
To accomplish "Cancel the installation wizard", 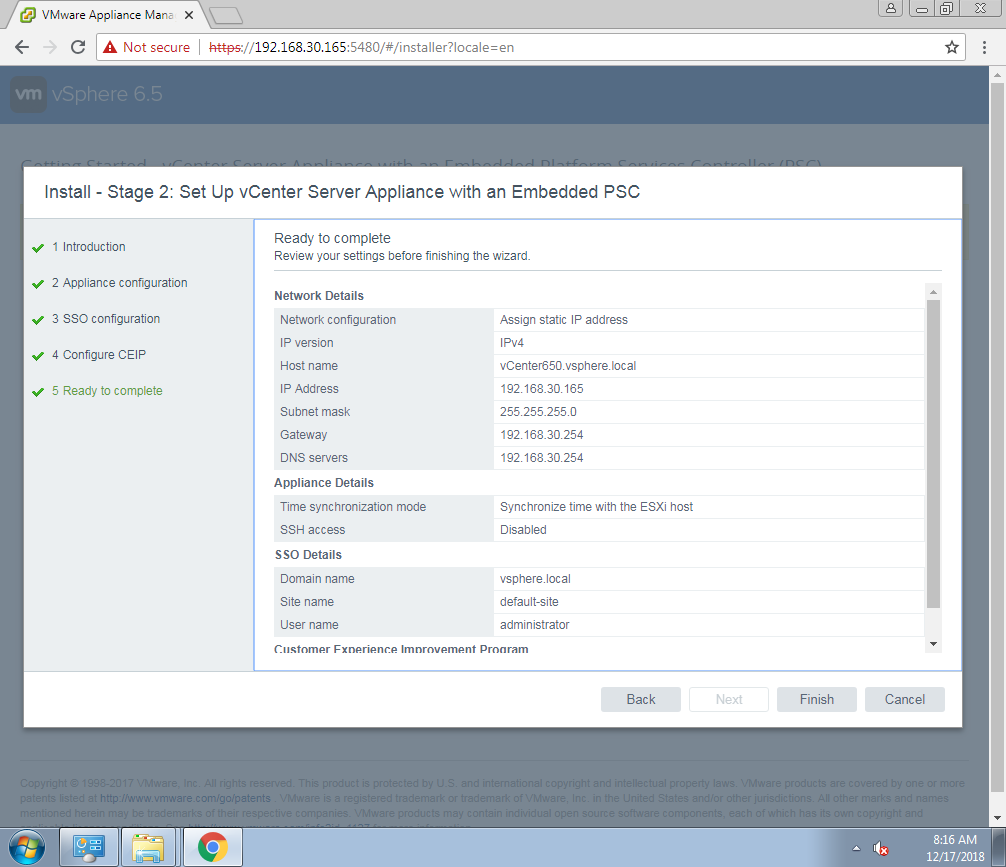I will 905,700.
